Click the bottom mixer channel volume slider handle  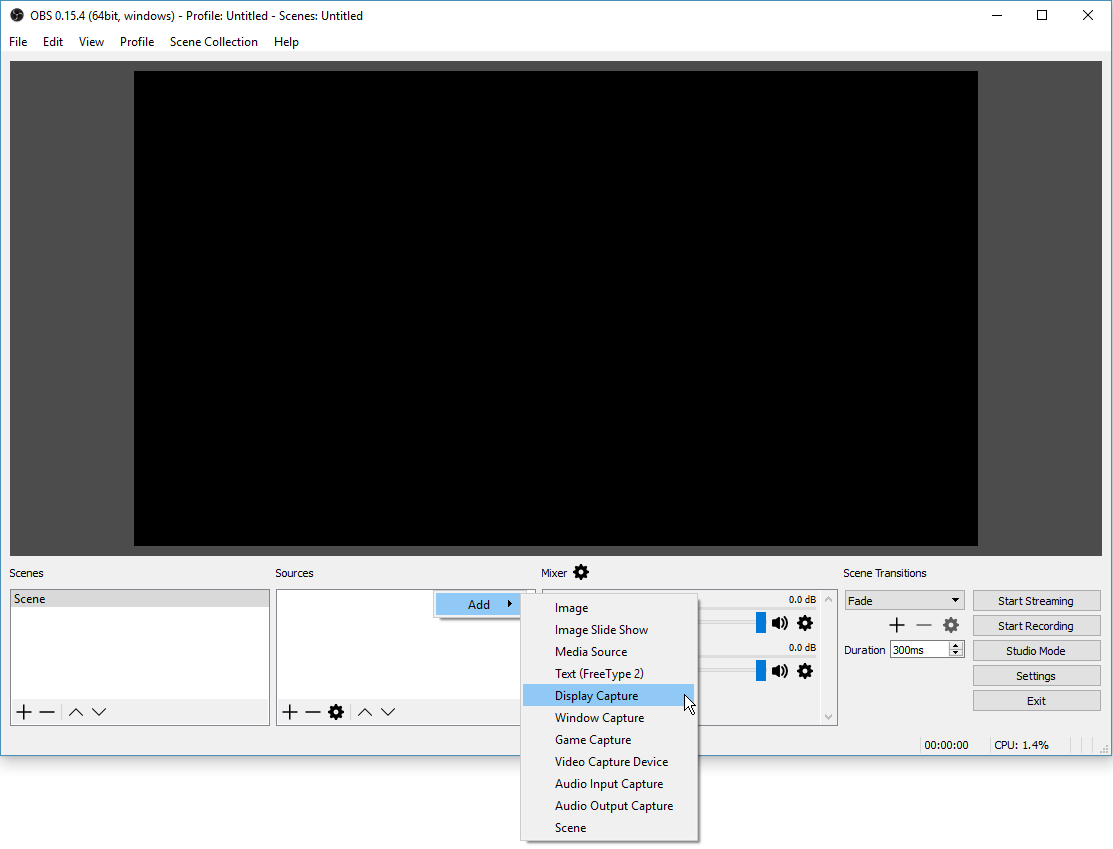pyautogui.click(x=761, y=671)
